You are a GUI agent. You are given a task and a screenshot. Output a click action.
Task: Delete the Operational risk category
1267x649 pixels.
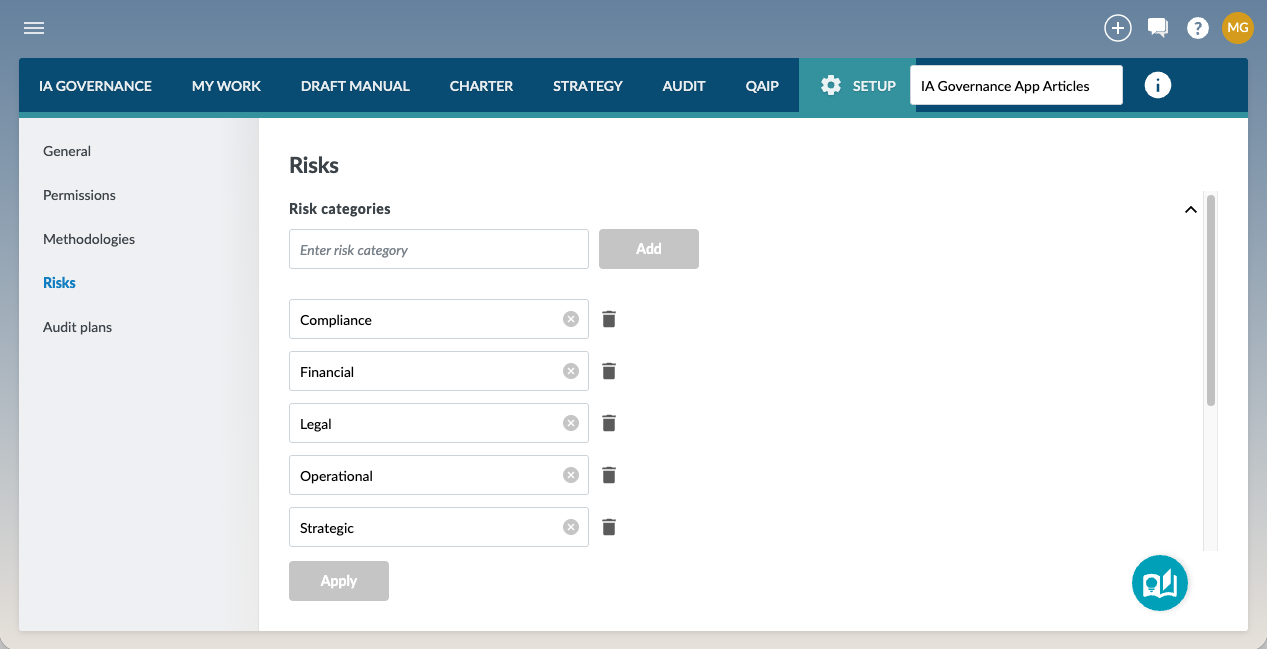[609, 475]
